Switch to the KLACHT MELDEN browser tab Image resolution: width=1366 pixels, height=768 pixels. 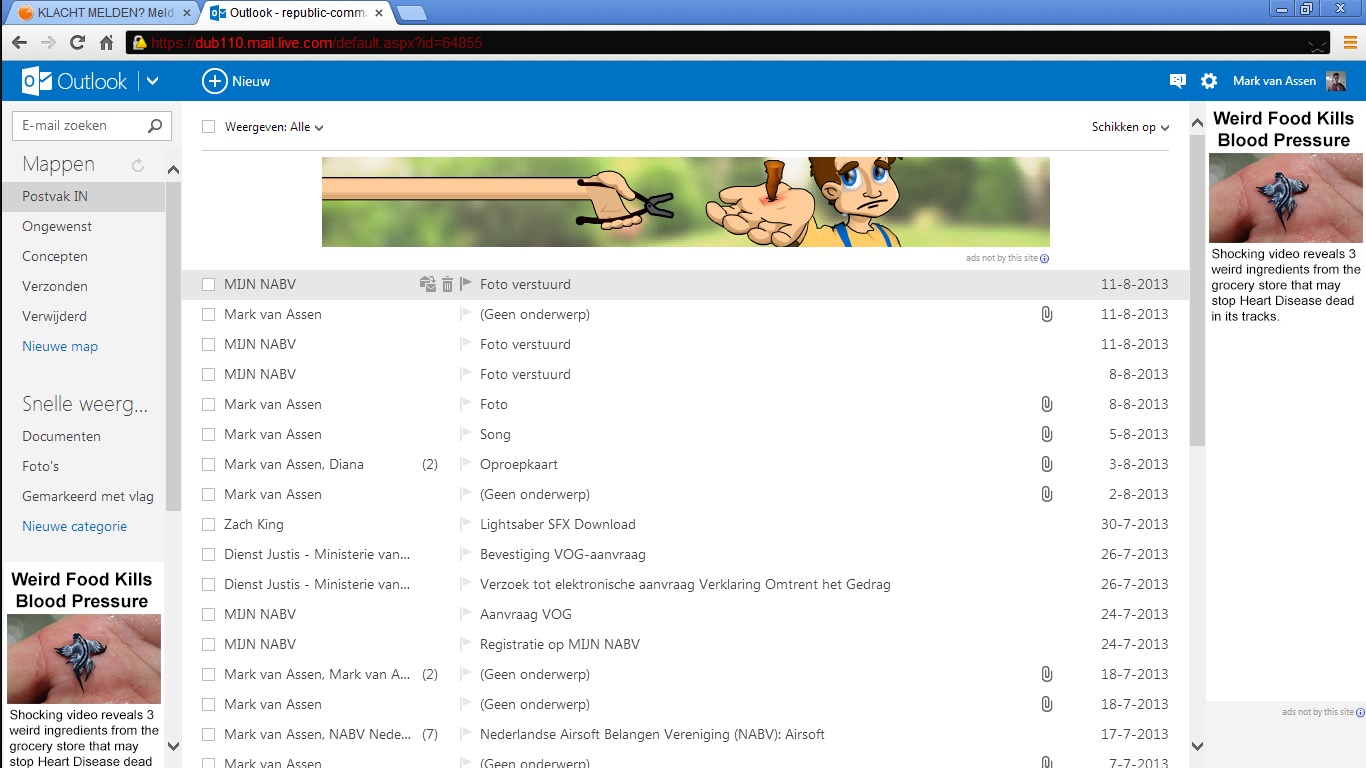pos(97,13)
